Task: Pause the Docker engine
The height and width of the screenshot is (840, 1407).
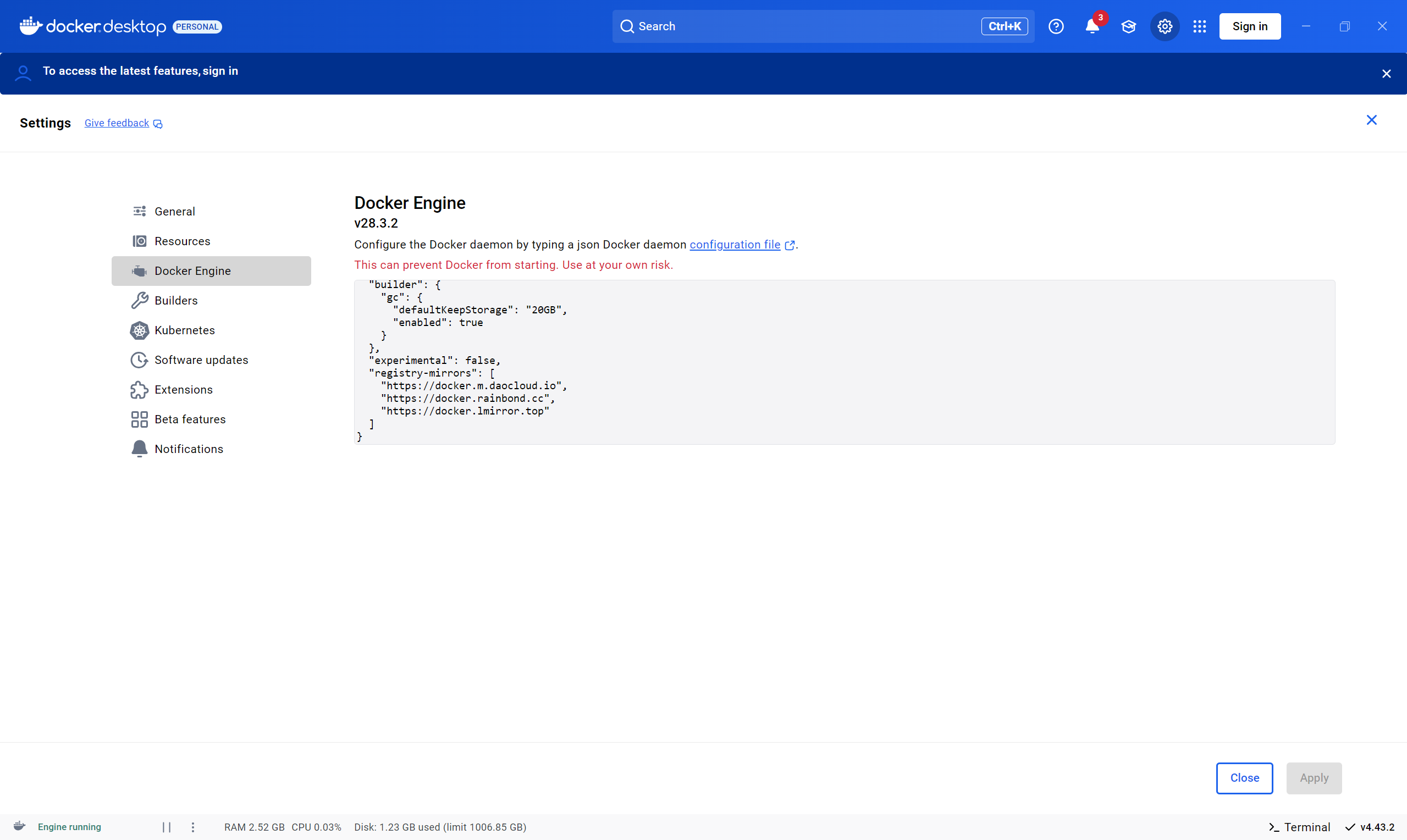Action: tap(167, 827)
